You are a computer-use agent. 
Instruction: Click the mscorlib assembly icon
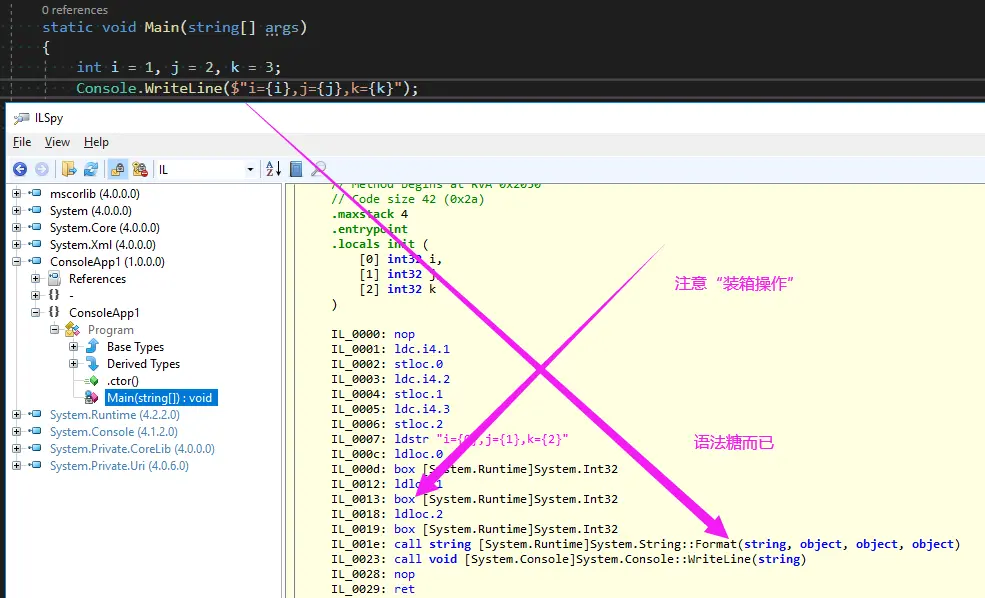point(35,193)
